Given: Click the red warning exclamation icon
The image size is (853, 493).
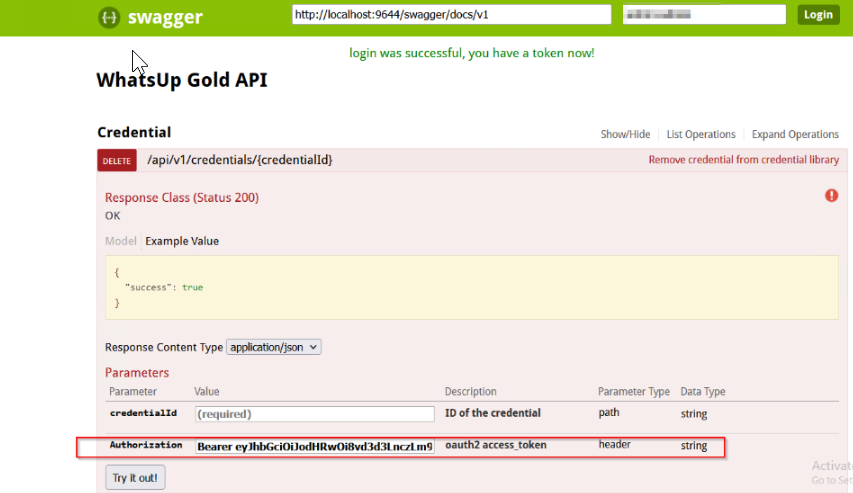Looking at the screenshot, I should click(x=831, y=195).
